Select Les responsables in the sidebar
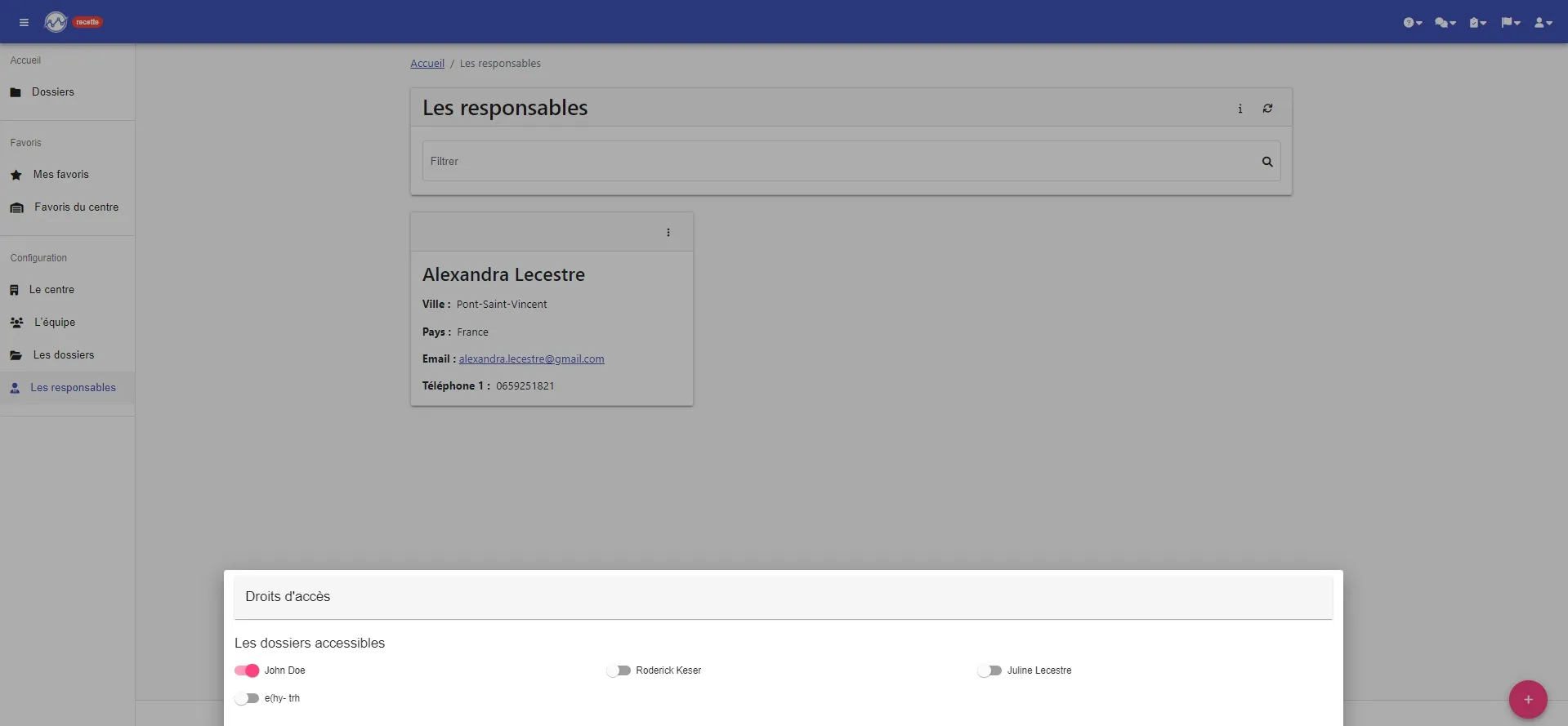 pyautogui.click(x=67, y=388)
